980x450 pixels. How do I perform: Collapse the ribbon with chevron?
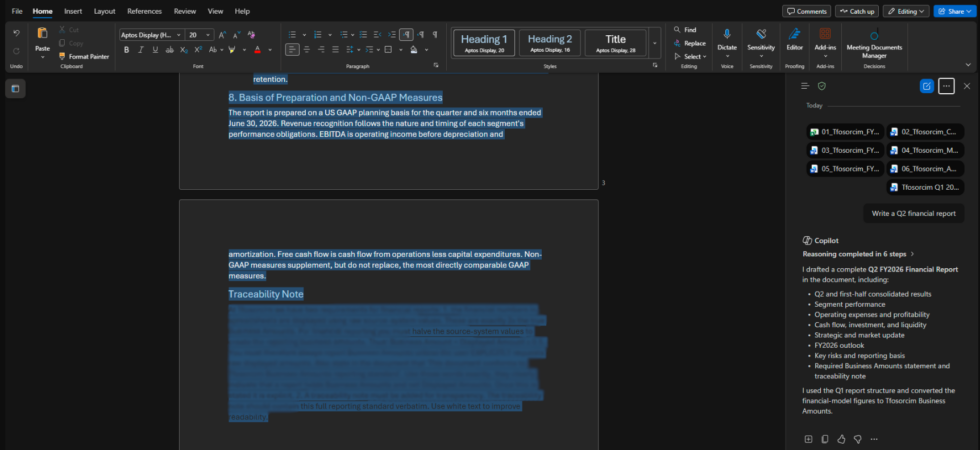(968, 64)
